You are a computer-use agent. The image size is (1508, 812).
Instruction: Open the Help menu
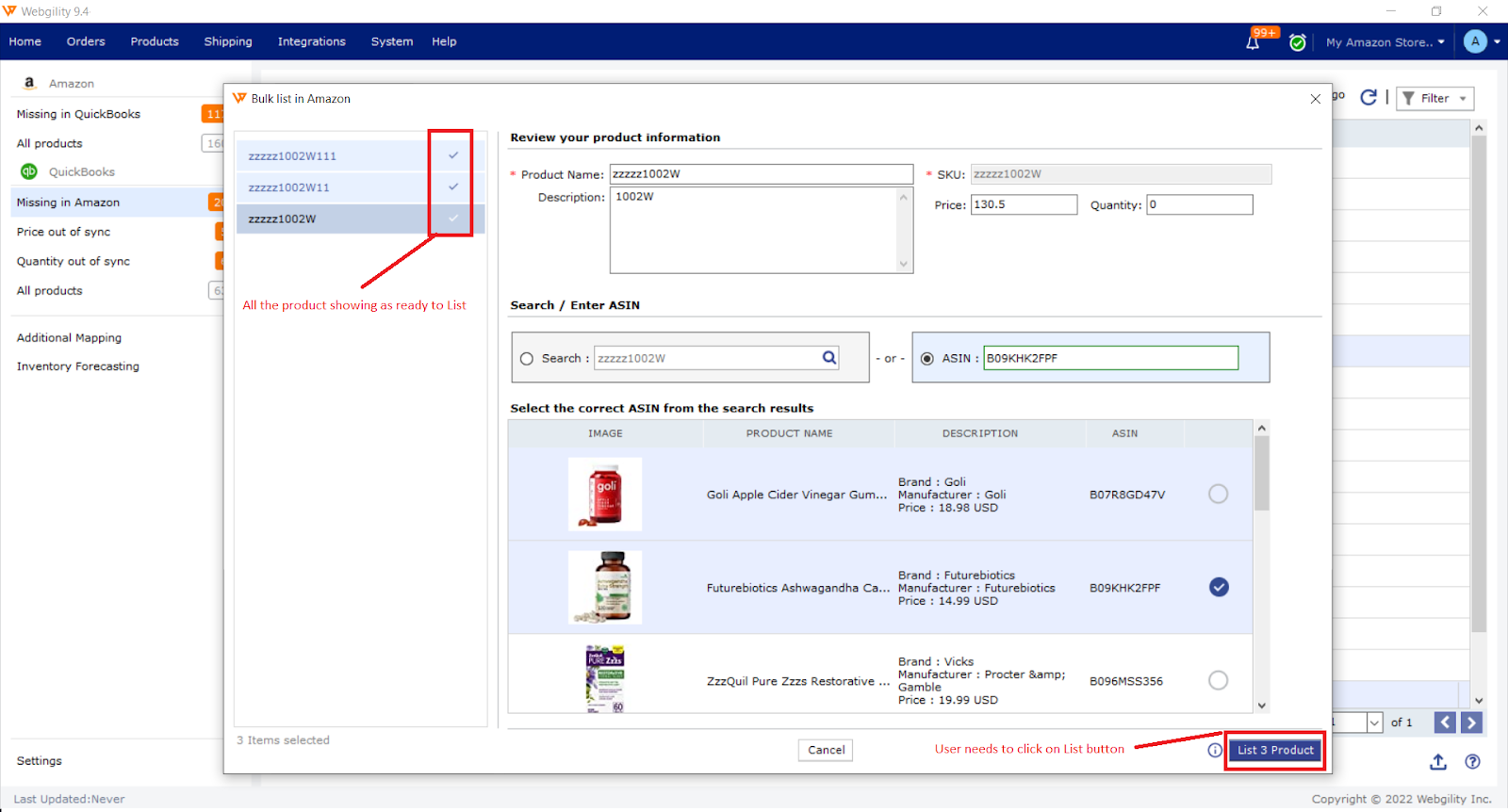pyautogui.click(x=444, y=41)
